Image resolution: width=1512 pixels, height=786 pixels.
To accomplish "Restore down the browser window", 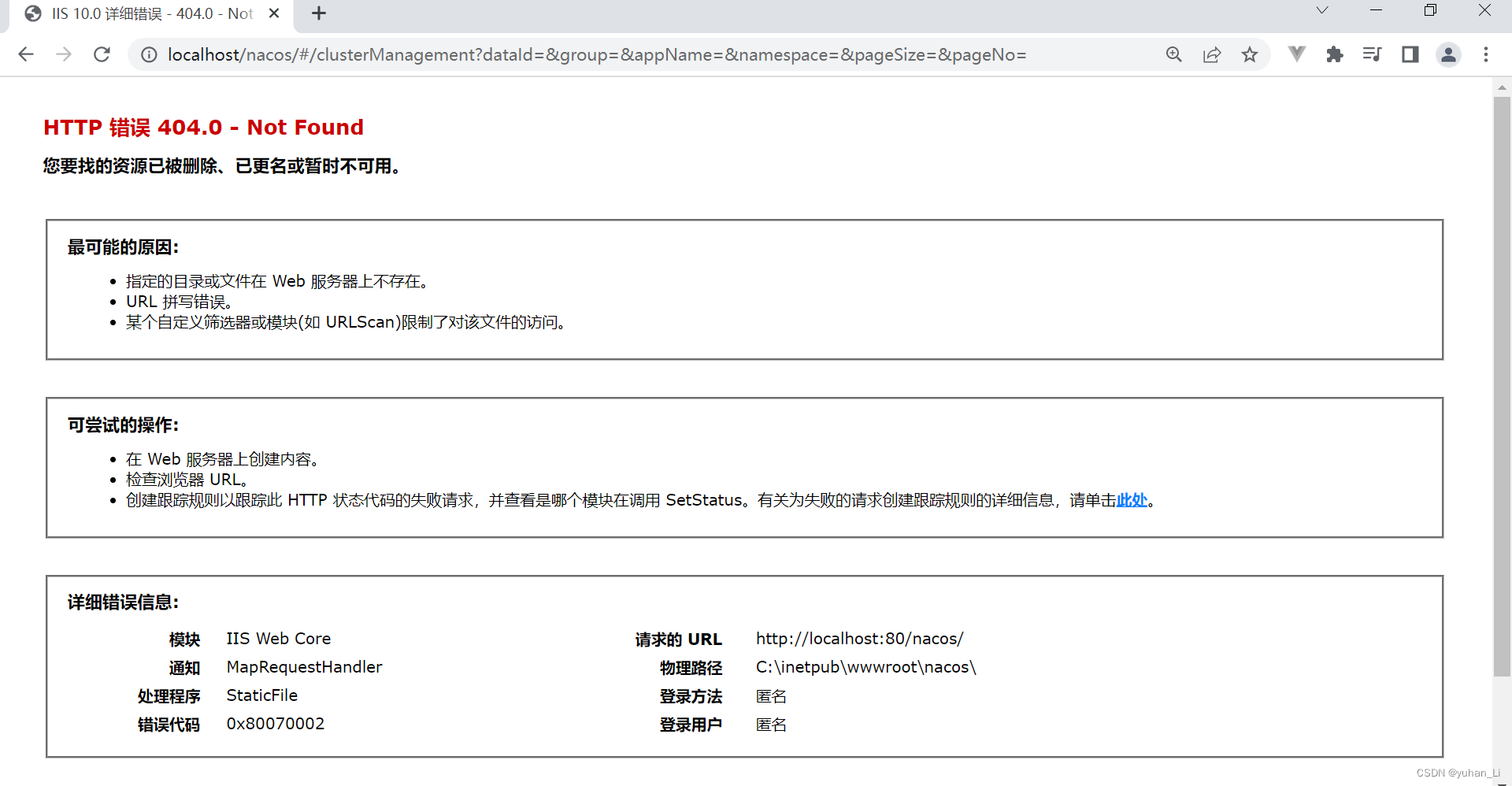I will click(1431, 10).
